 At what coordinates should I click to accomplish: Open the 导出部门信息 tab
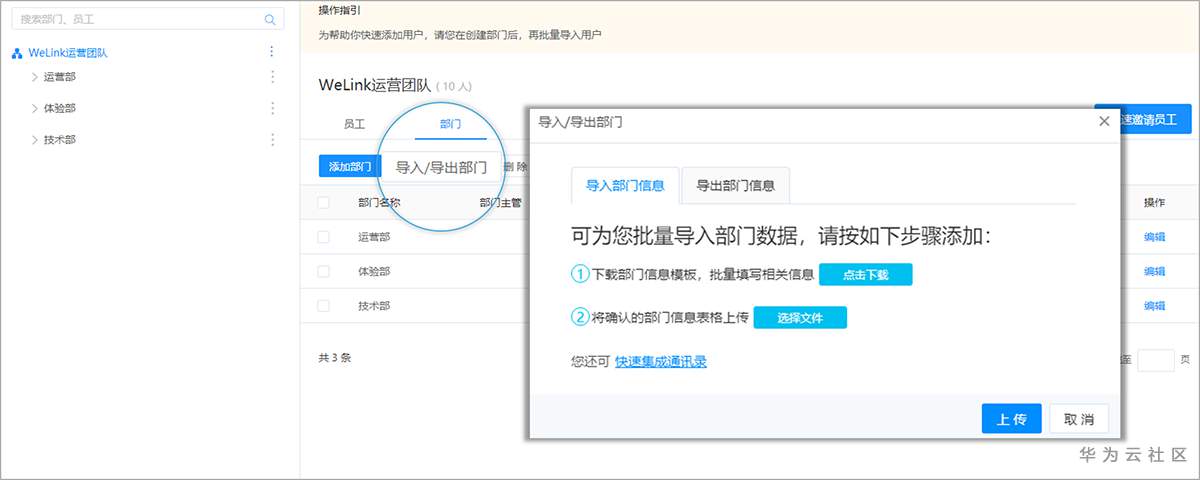point(735,185)
